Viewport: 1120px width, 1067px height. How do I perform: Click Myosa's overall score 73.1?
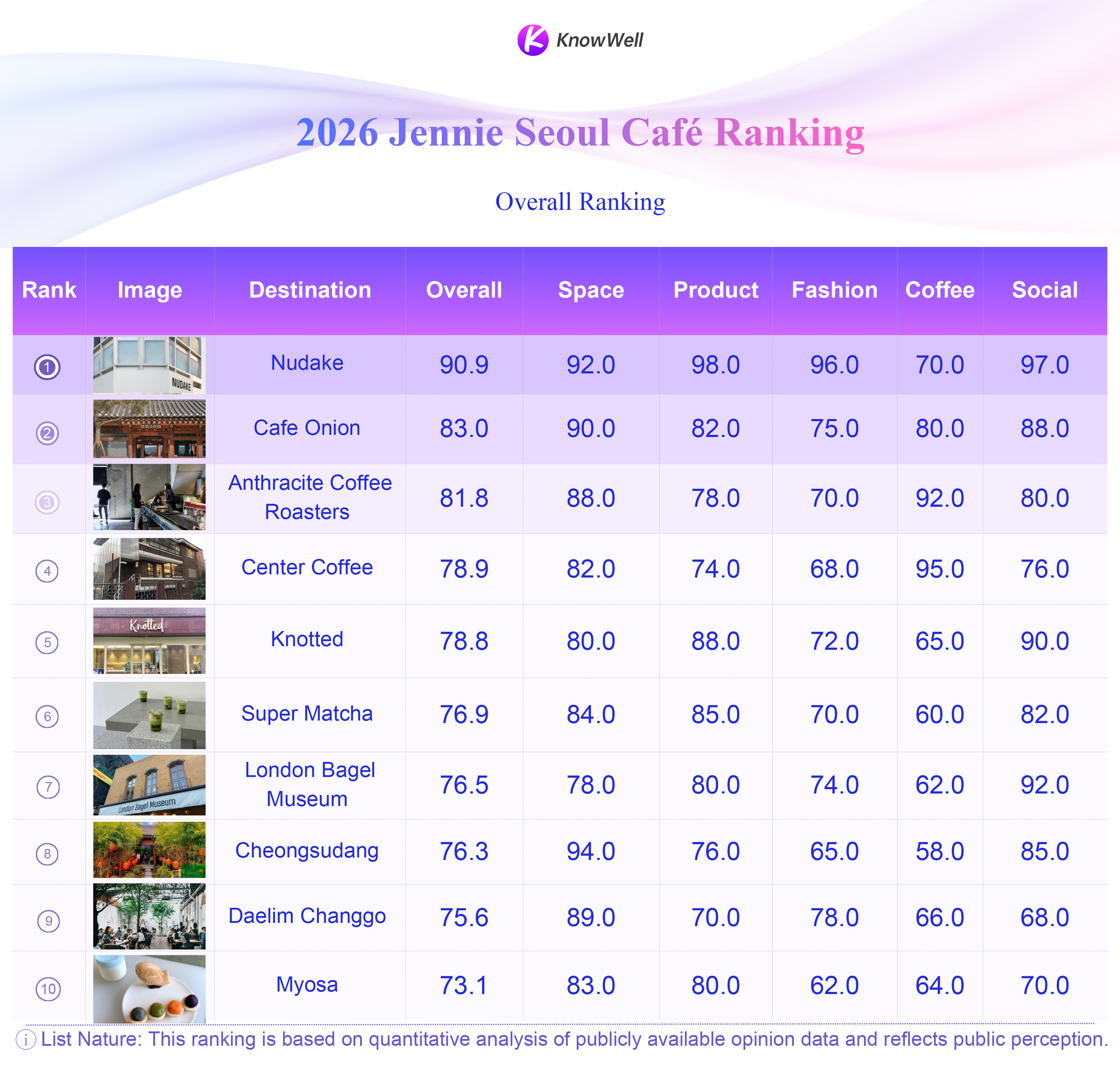464,986
